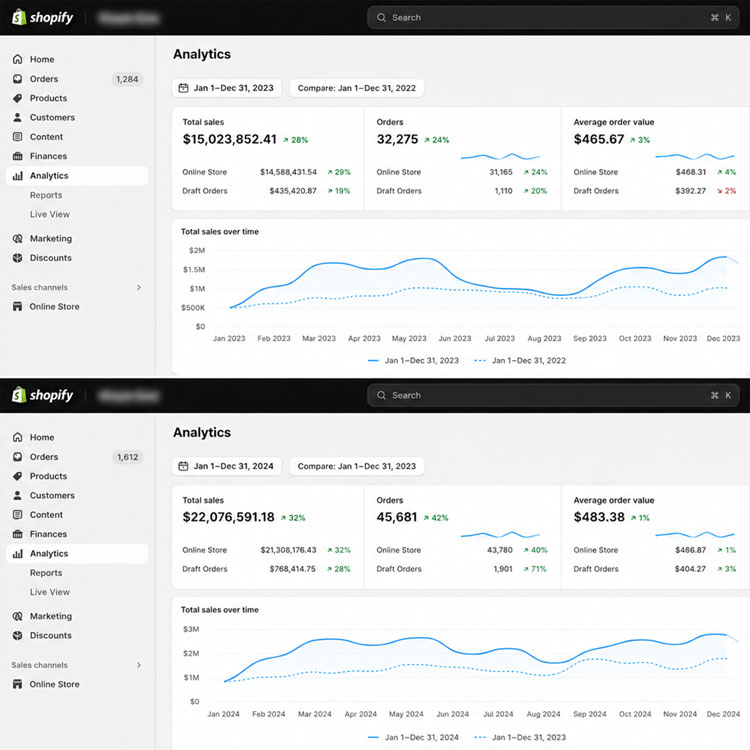Click the magnifier icon in the 2023 search bar
750x750 pixels.
coord(381,18)
